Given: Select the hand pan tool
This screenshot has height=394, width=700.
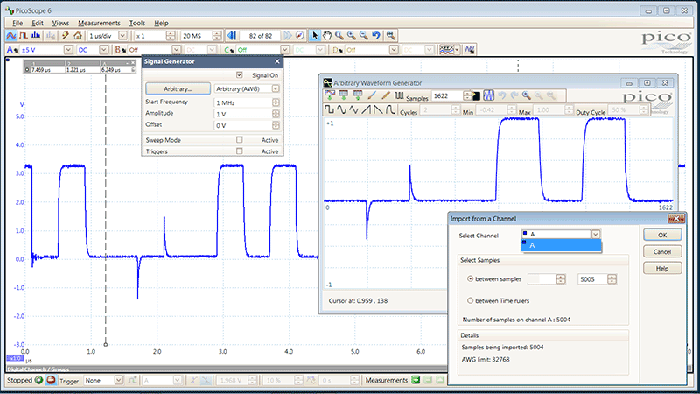Looking at the screenshot, I should 327,35.
